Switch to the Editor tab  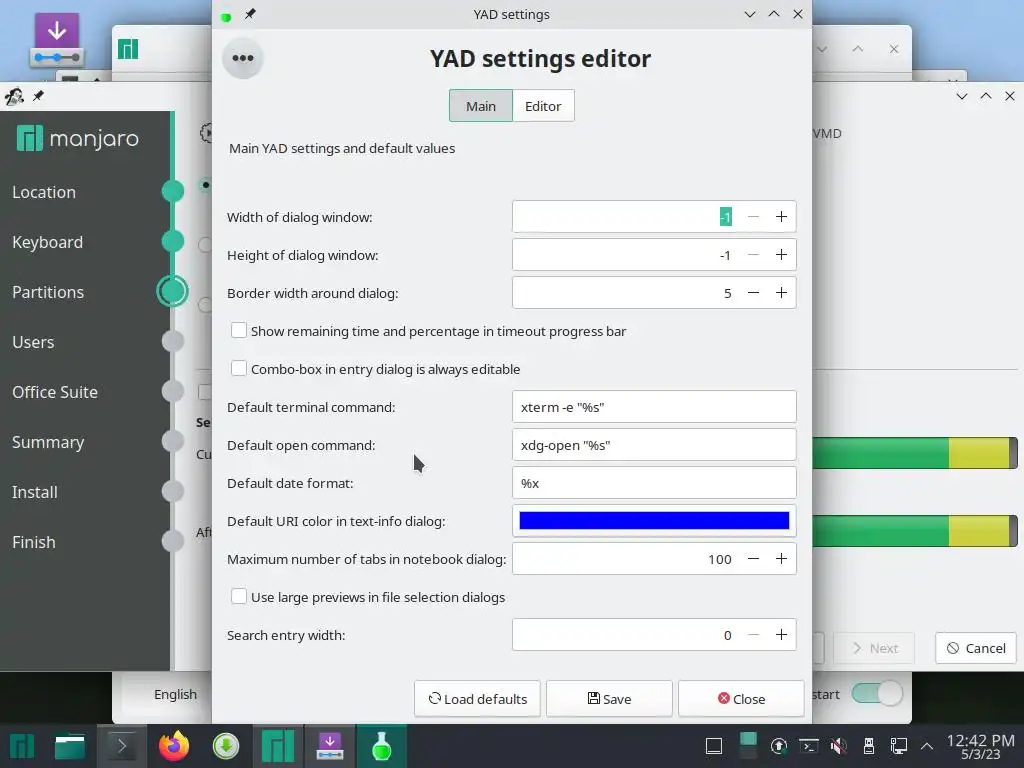point(543,106)
